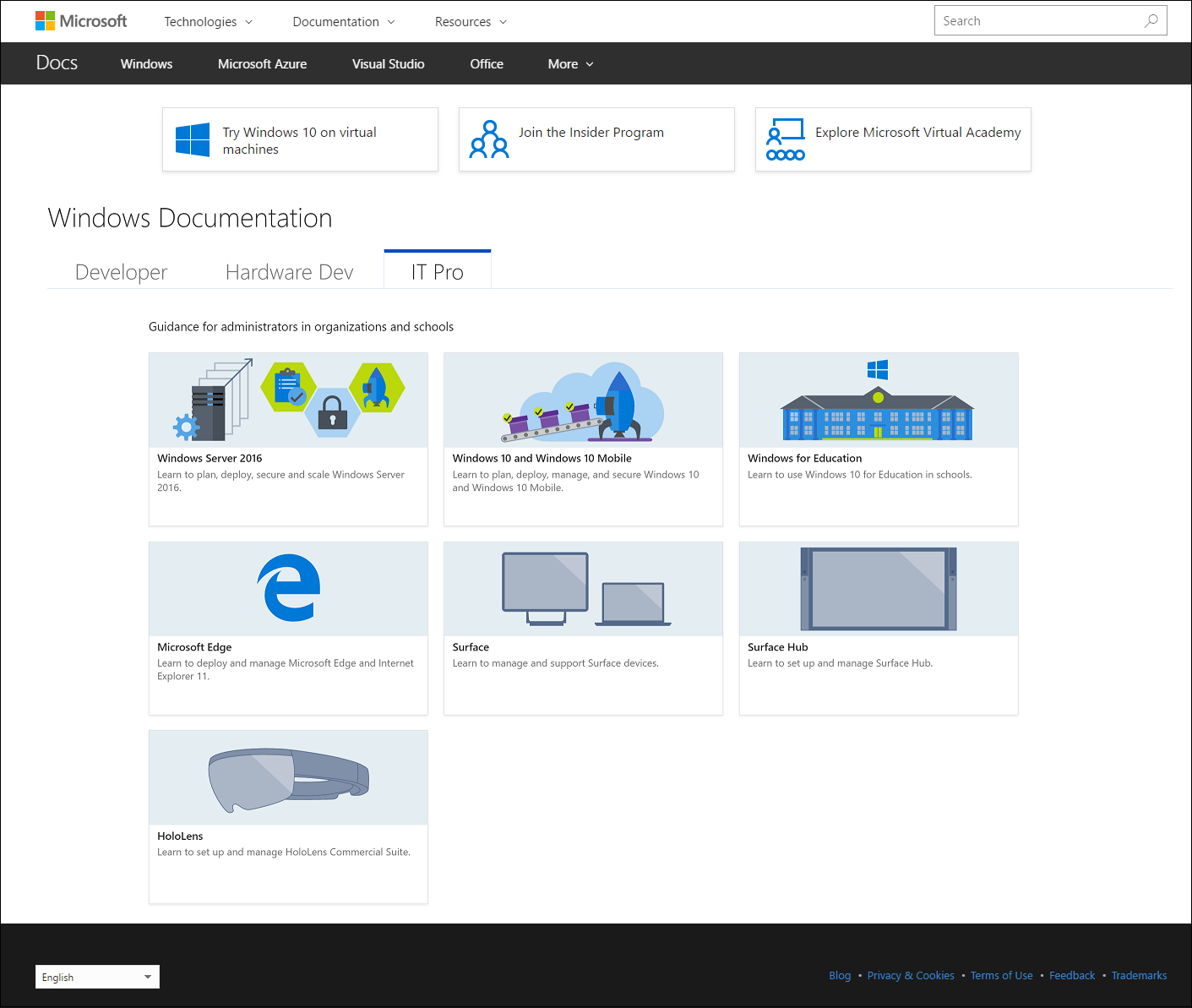The image size is (1192, 1008).
Task: Open the Windows Server 2016 documentation card
Action: (288, 439)
